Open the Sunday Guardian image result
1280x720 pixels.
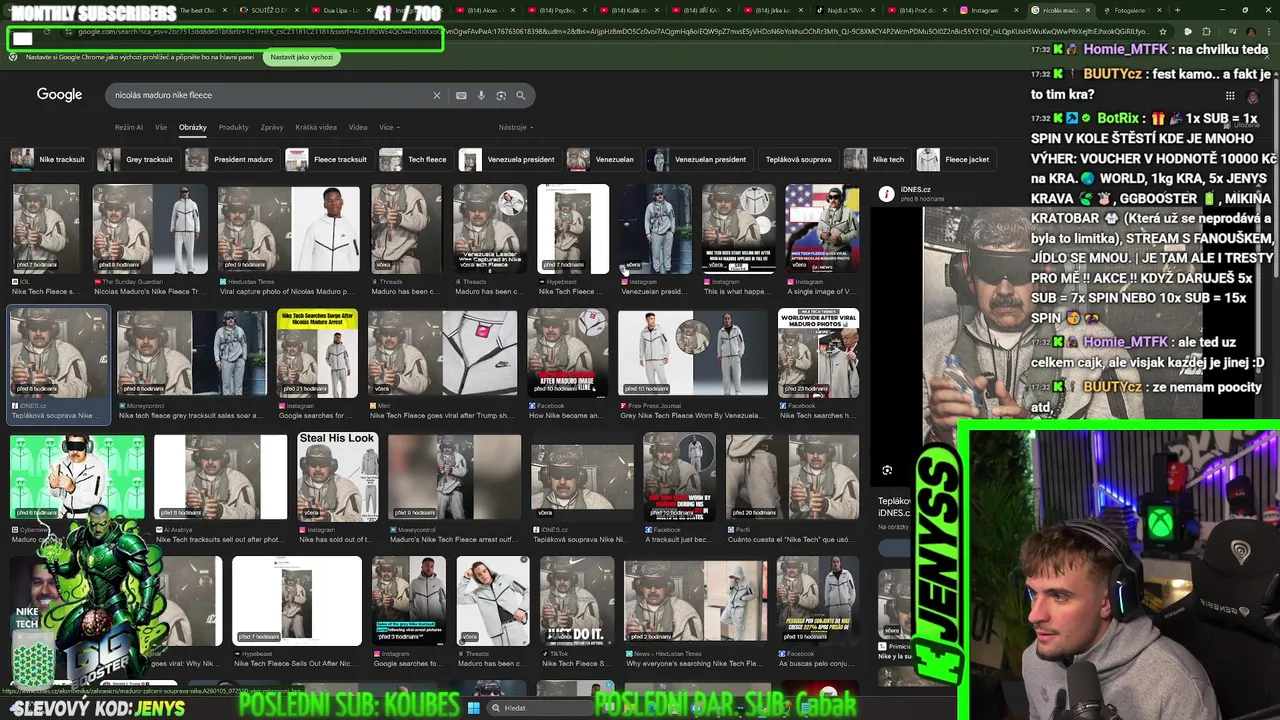coord(150,229)
